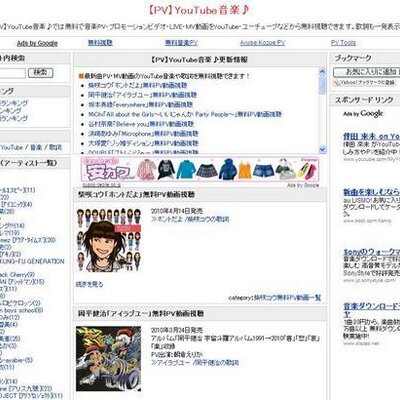Screen dimensions: 400x400
Task: Click the Ads by Google label under banner
Action: 303,185
